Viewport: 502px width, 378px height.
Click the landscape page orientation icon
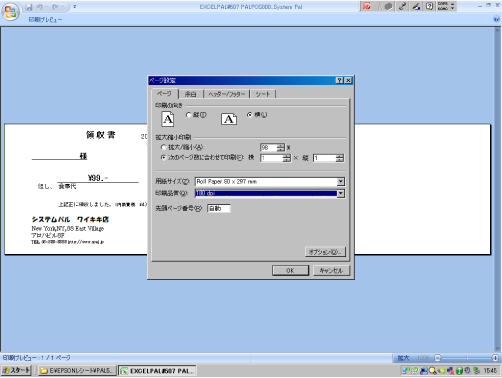click(229, 119)
